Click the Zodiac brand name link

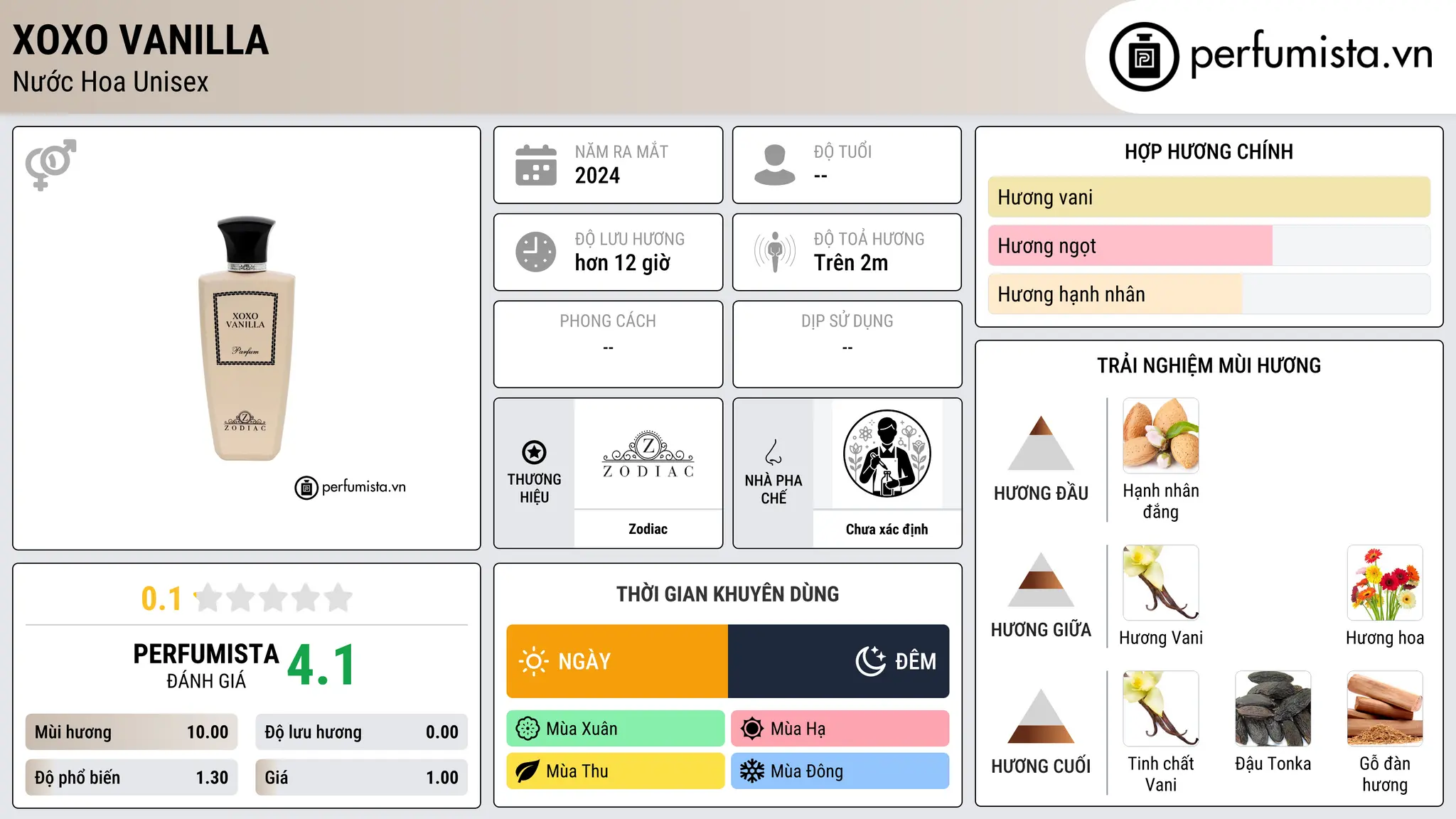(648, 529)
